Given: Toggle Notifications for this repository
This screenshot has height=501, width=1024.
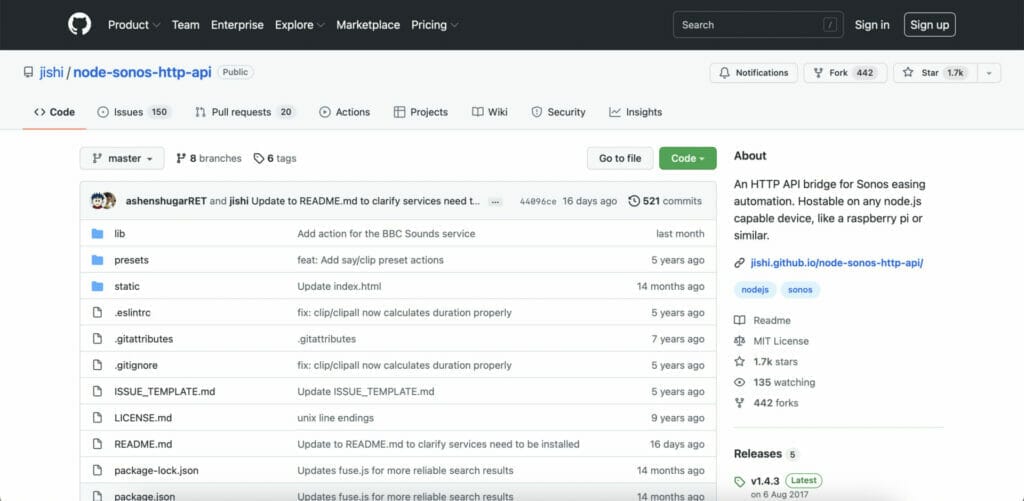Looking at the screenshot, I should (753, 72).
